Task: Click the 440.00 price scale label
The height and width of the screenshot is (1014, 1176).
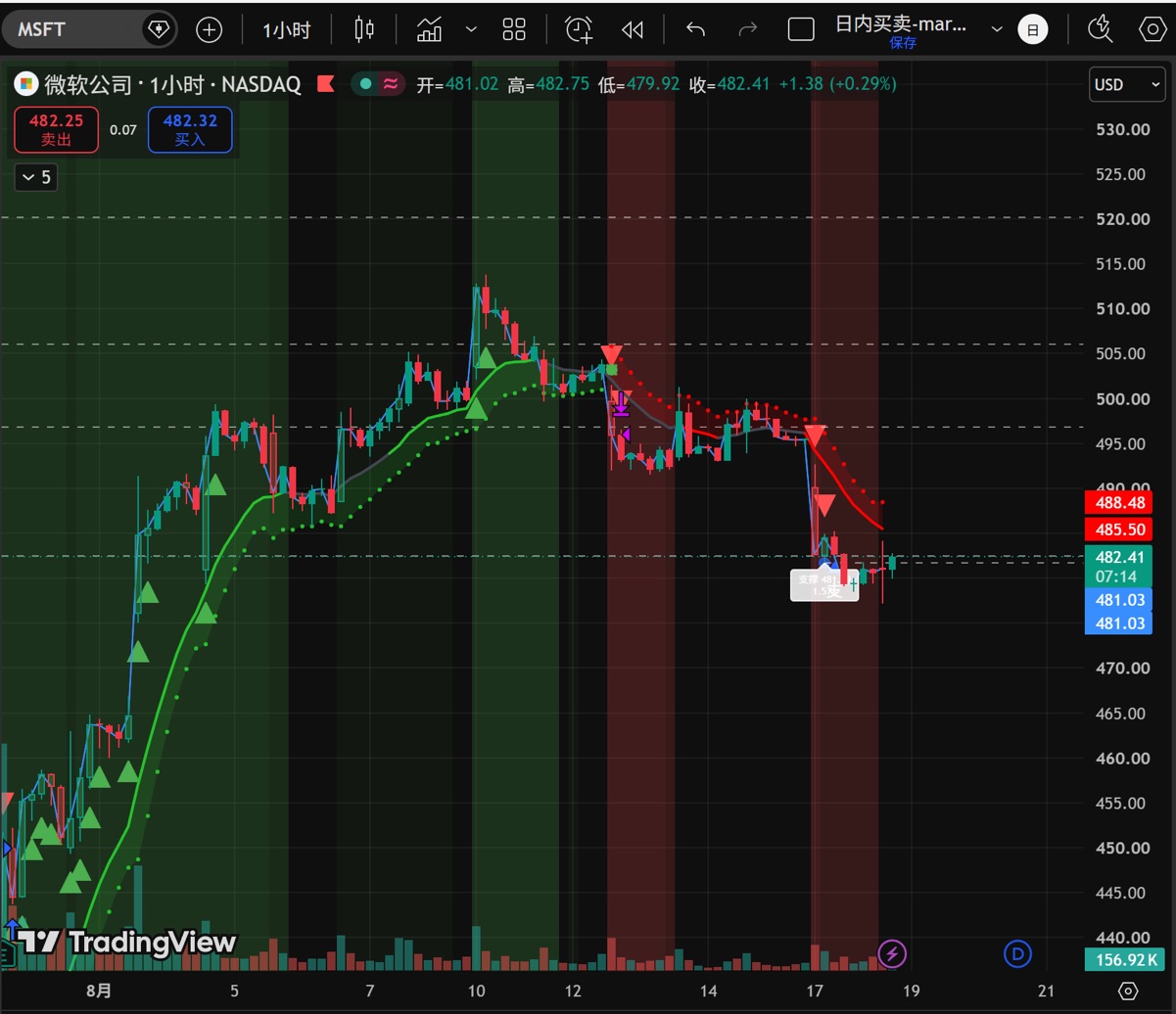Action: pyautogui.click(x=1122, y=938)
